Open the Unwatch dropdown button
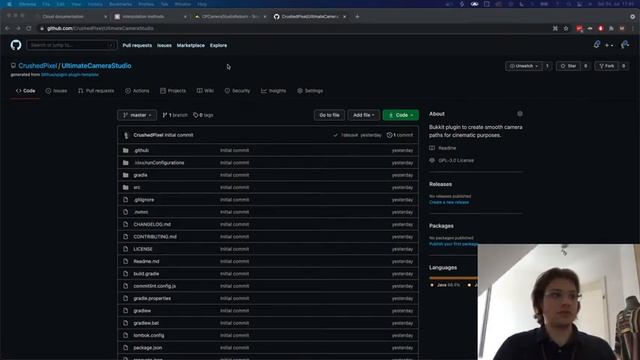640x360 pixels. [x=524, y=66]
